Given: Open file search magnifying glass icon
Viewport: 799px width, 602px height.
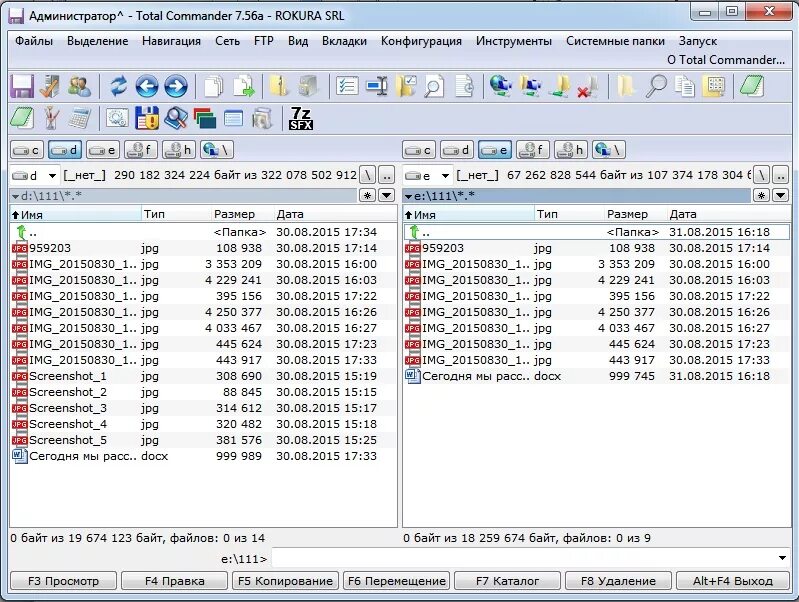Looking at the screenshot, I should 656,86.
